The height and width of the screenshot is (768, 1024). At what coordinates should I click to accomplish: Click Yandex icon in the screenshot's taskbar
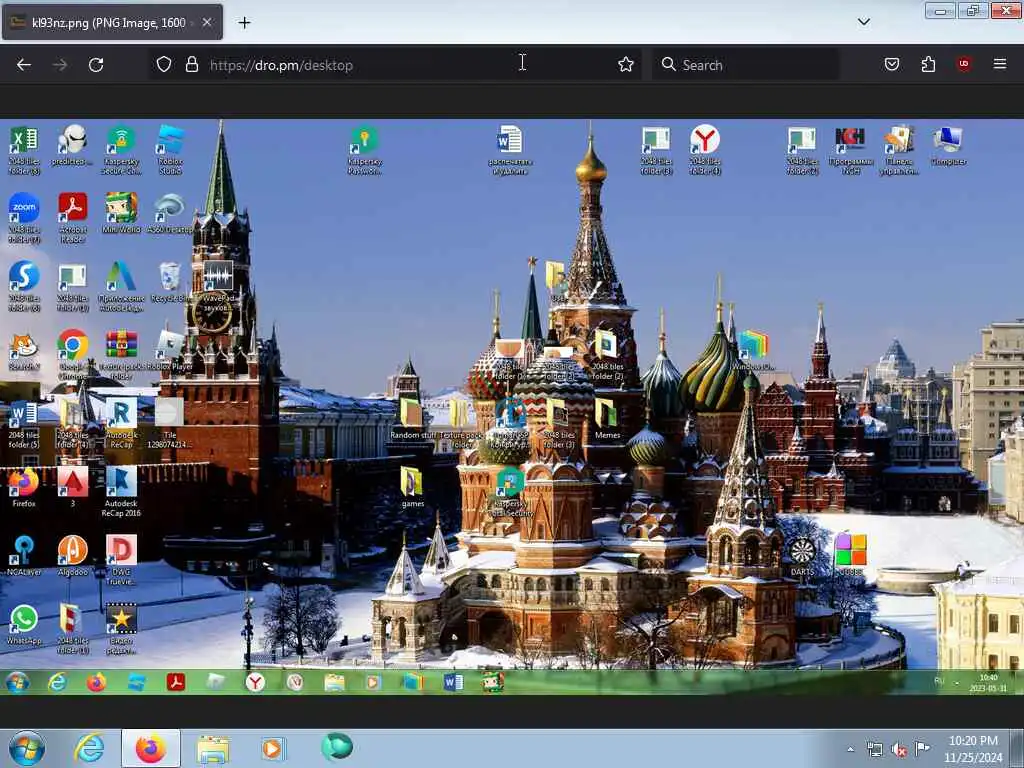[255, 682]
